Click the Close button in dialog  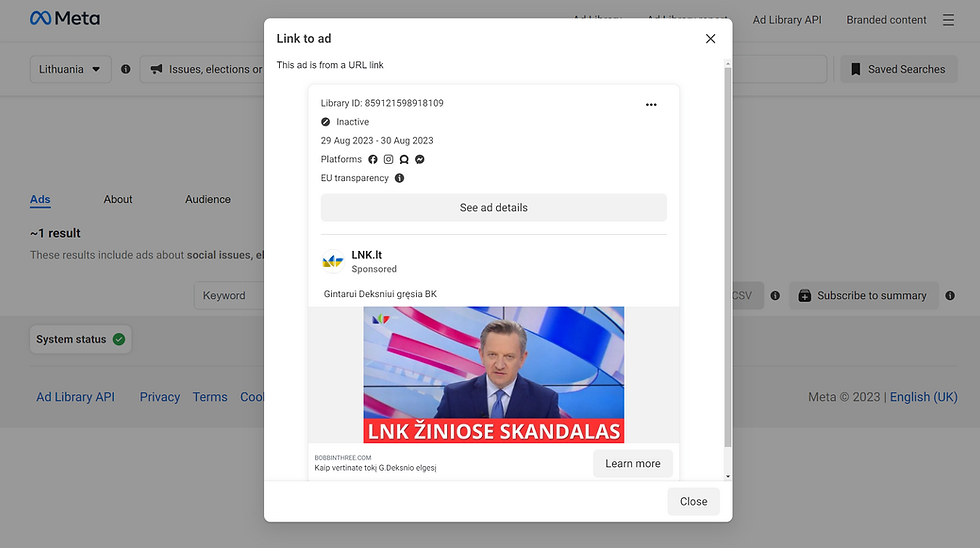coord(693,502)
